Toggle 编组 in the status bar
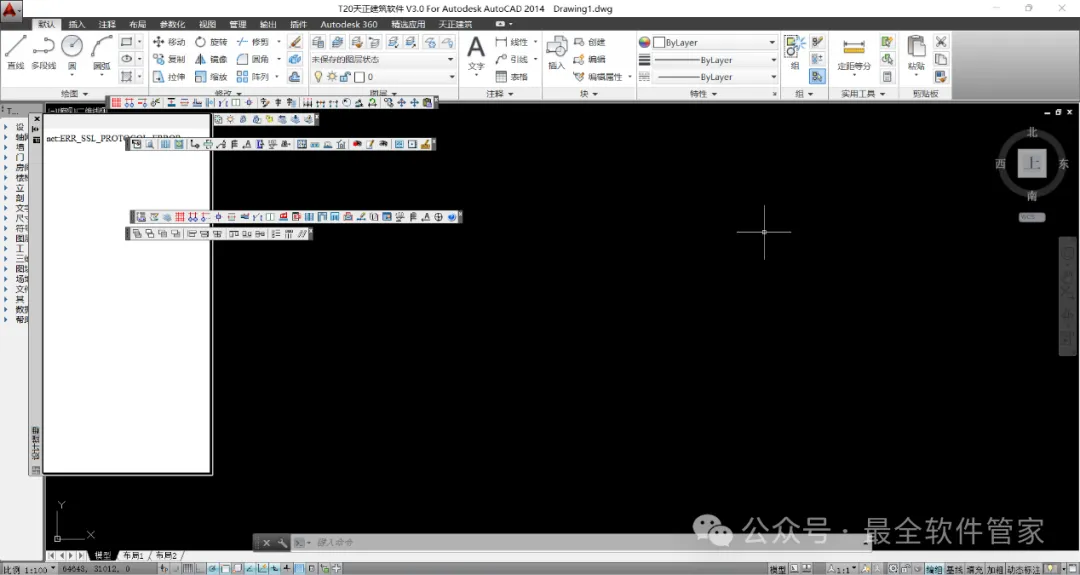The image size is (1080, 575). [934, 569]
